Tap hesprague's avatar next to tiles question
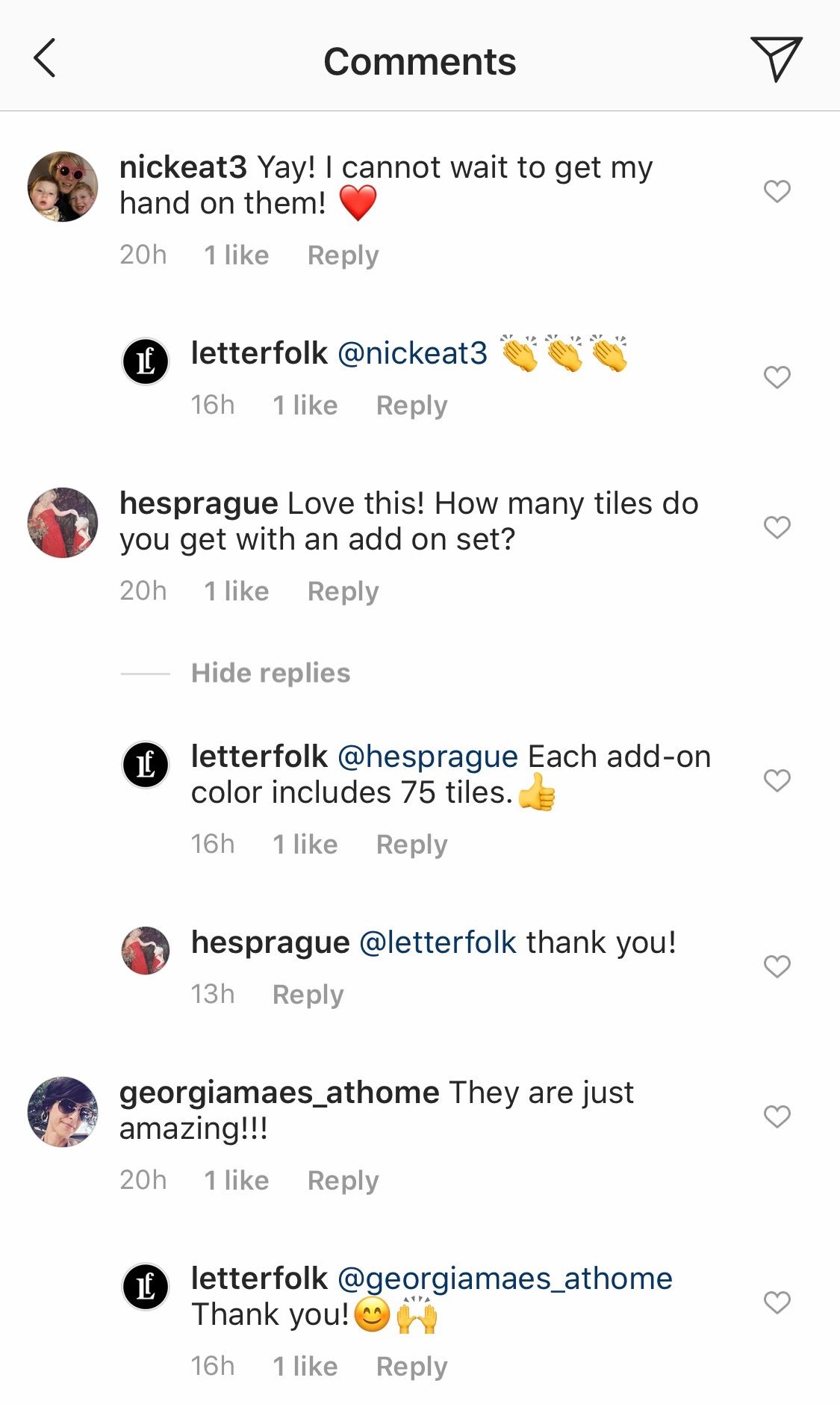This screenshot has width=840, height=1404. point(63,523)
